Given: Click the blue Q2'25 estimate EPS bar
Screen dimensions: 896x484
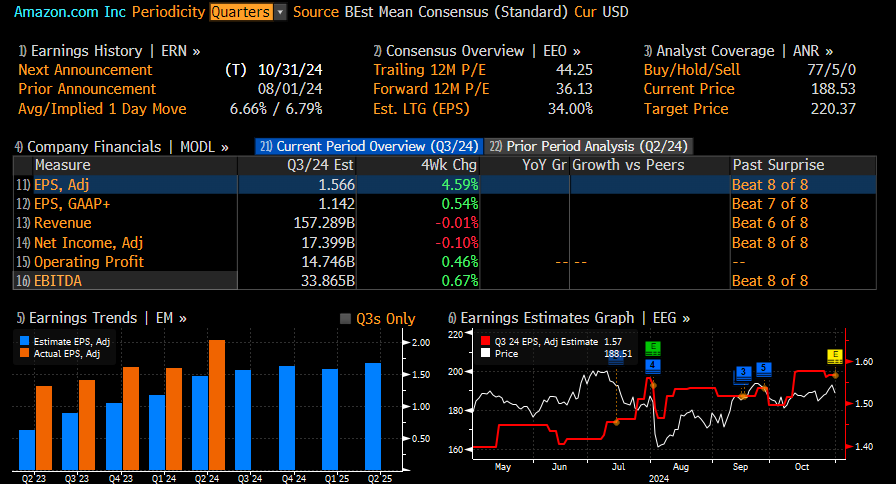Looking at the screenshot, I should click(x=373, y=417).
